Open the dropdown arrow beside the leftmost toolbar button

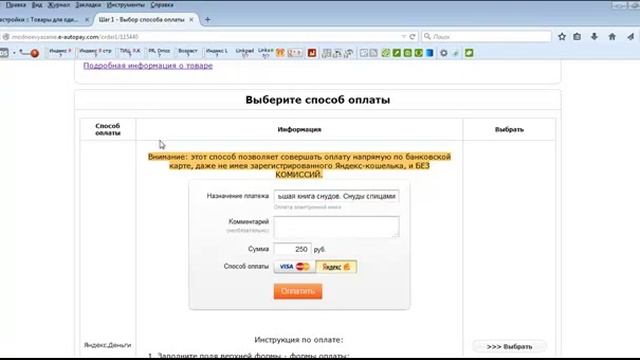[14, 53]
